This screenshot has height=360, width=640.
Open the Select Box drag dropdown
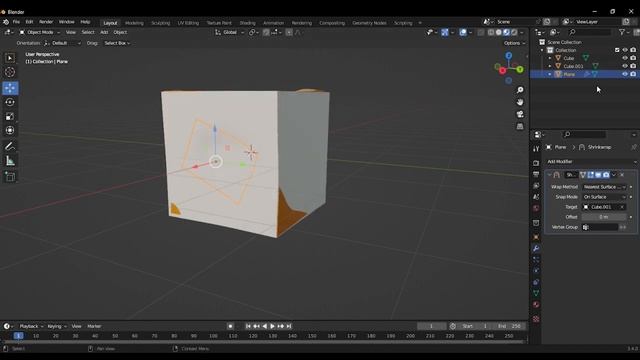[117, 43]
